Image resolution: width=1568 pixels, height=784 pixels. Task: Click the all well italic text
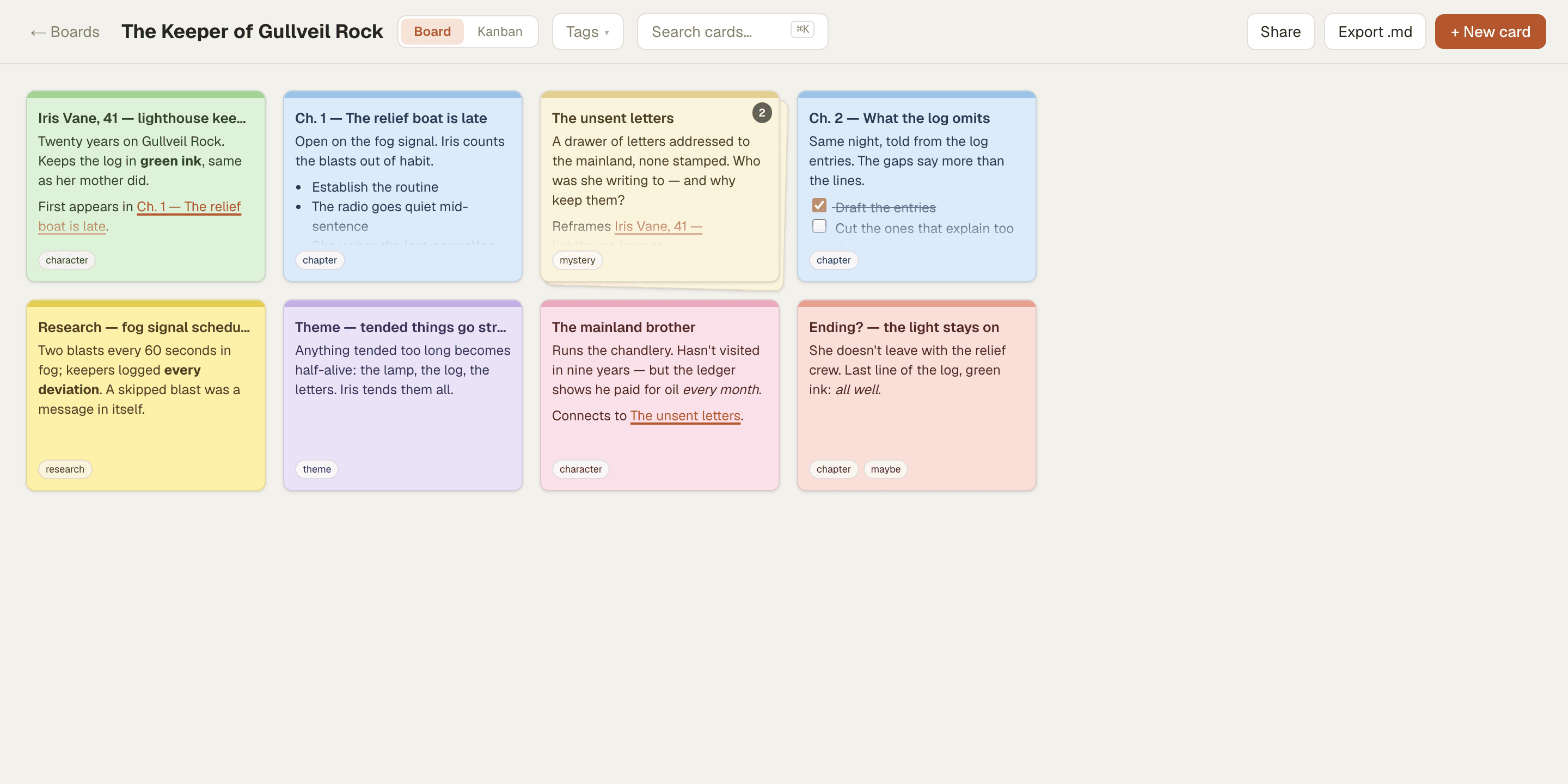857,390
